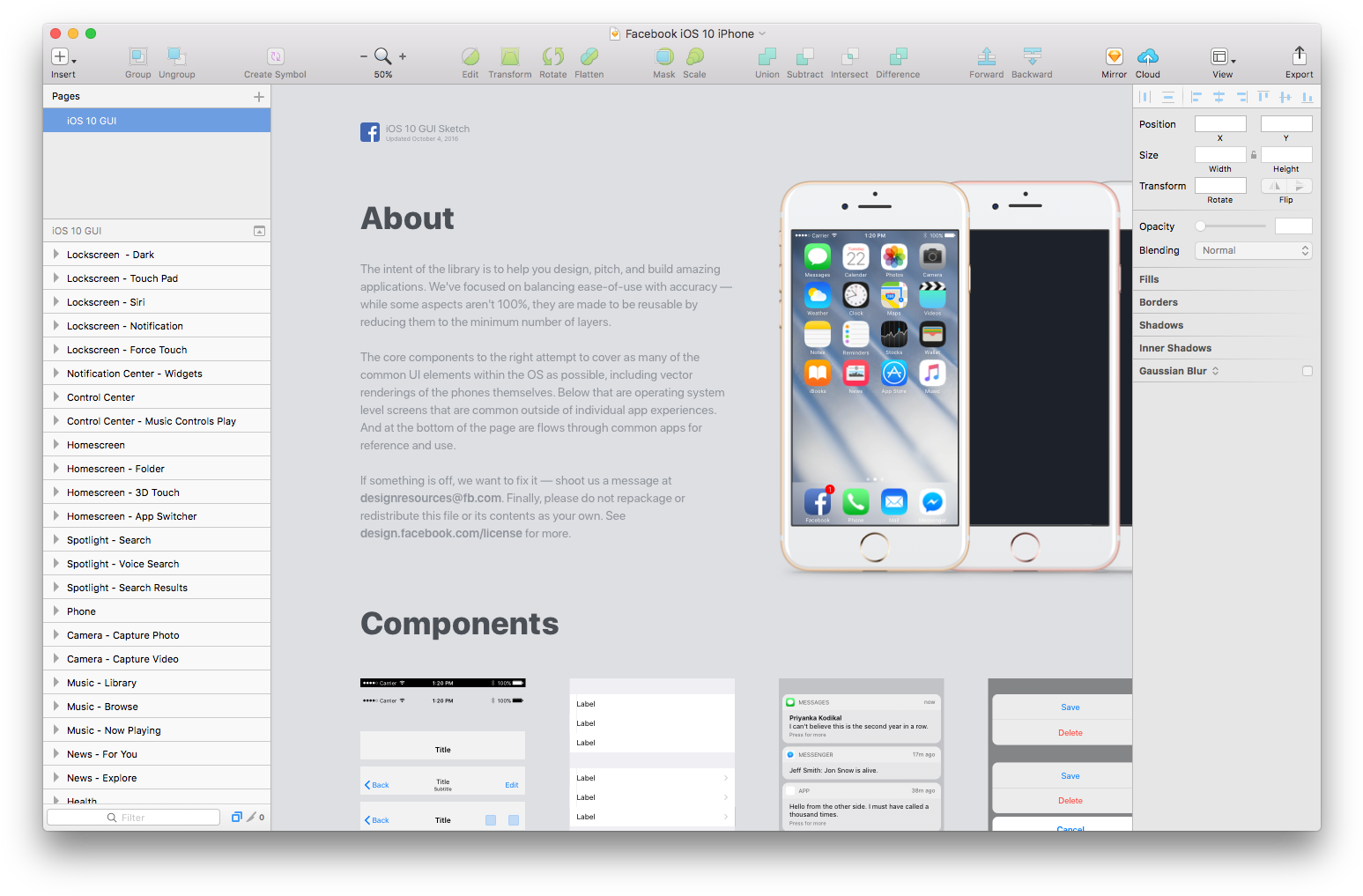Click the Opacity value field
Image resolution: width=1363 pixels, height=896 pixels.
pyautogui.click(x=1293, y=226)
